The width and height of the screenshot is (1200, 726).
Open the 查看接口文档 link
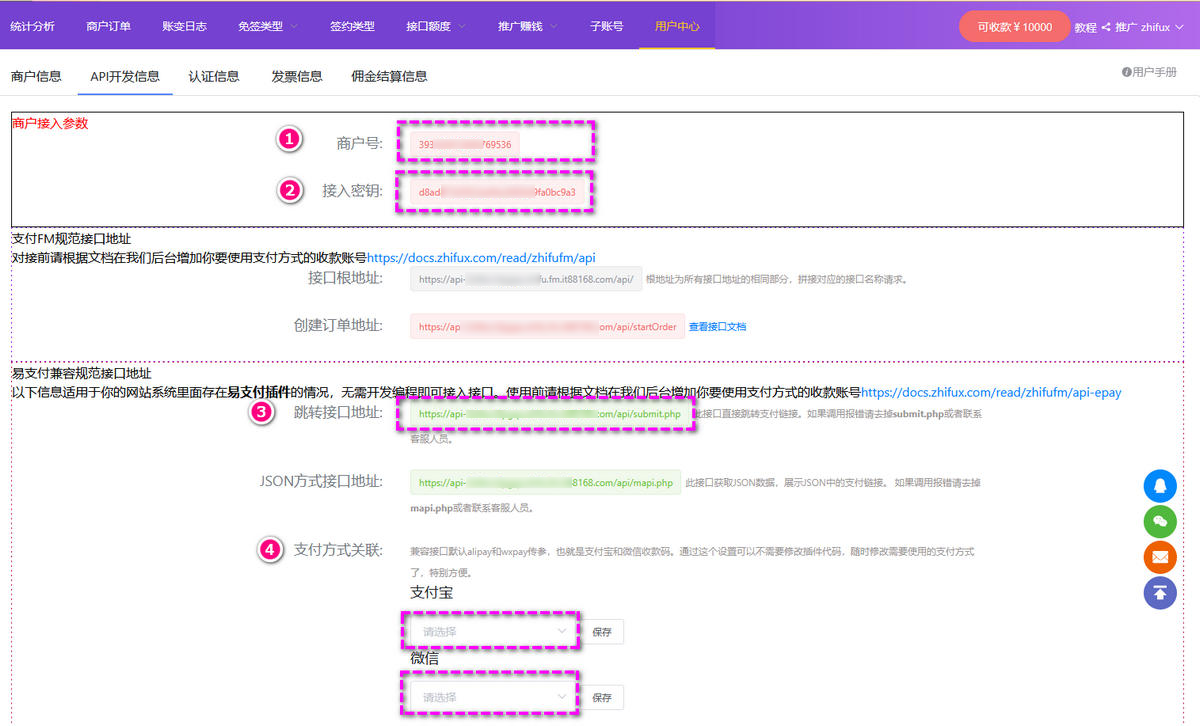(x=717, y=327)
